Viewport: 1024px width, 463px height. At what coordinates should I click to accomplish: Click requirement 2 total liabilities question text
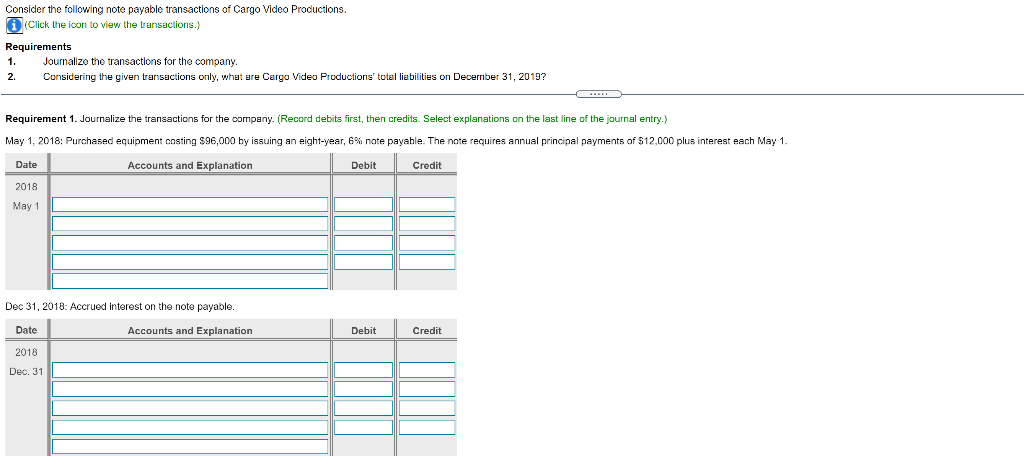(295, 76)
